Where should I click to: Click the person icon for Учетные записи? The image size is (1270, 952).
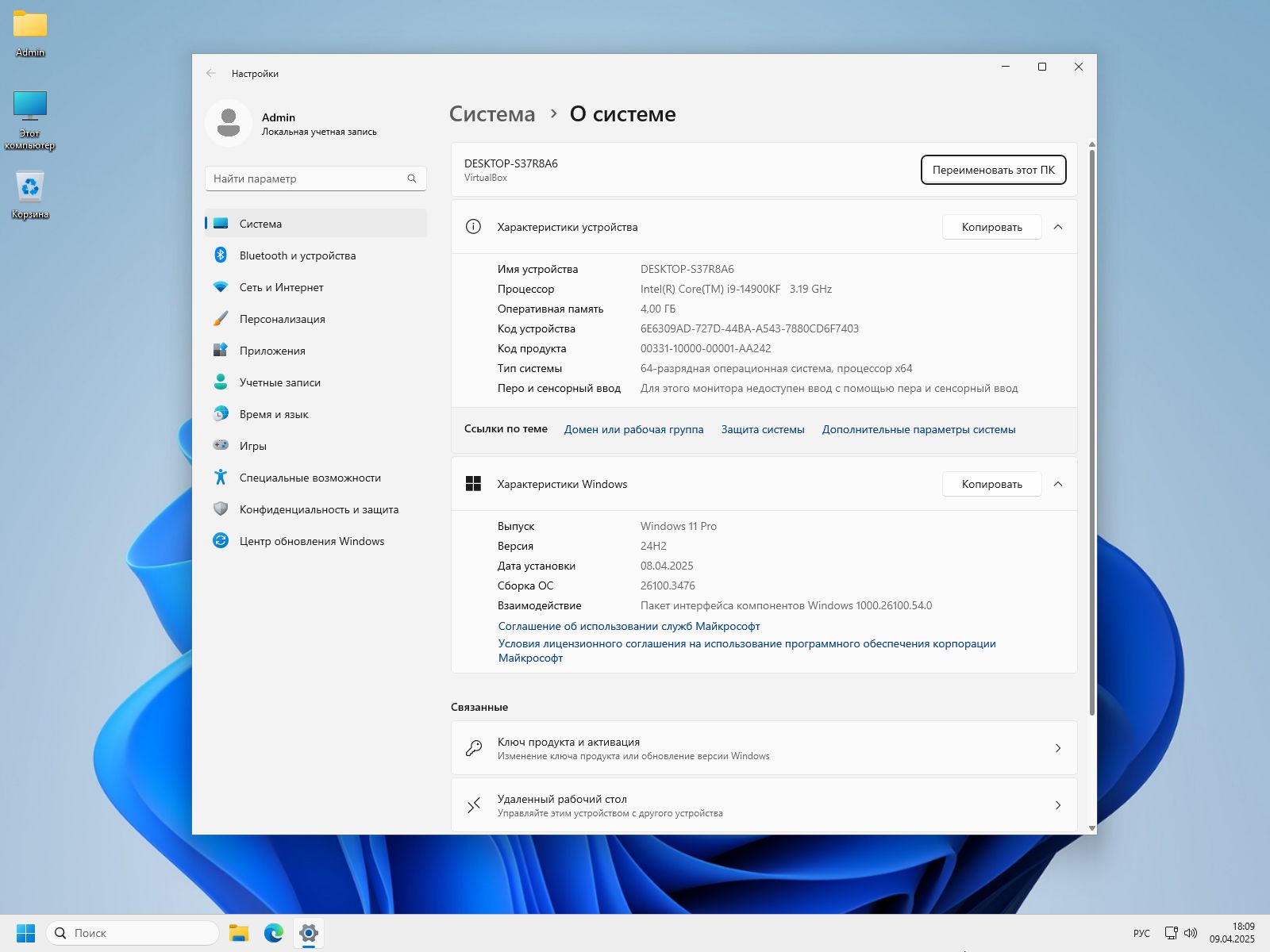221,382
